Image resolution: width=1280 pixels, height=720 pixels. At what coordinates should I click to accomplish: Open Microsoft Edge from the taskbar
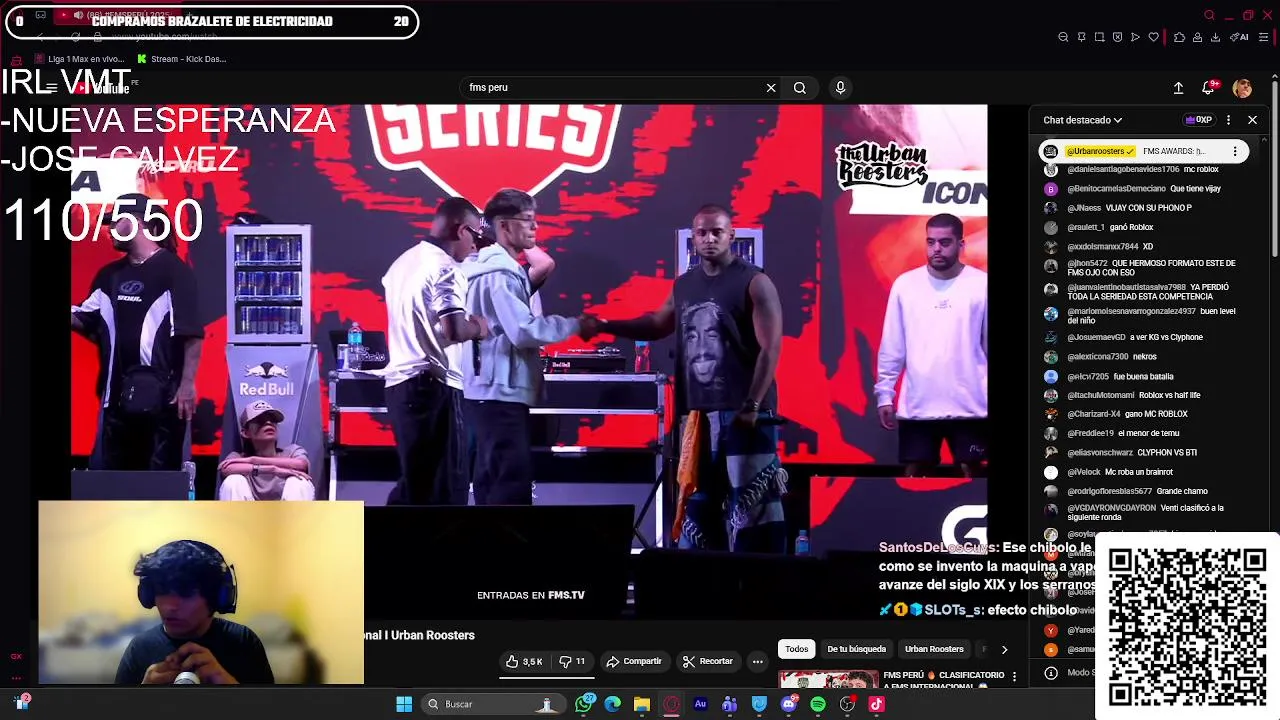613,704
